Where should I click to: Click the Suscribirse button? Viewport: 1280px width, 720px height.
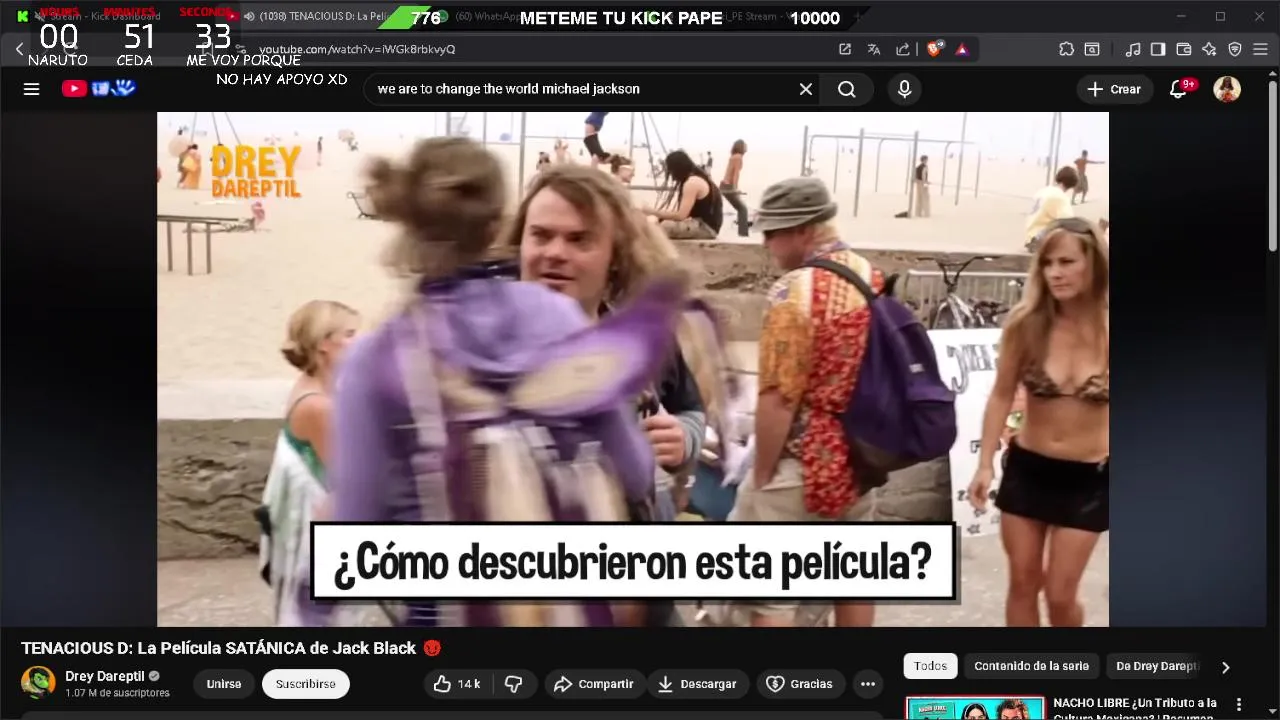(x=306, y=684)
